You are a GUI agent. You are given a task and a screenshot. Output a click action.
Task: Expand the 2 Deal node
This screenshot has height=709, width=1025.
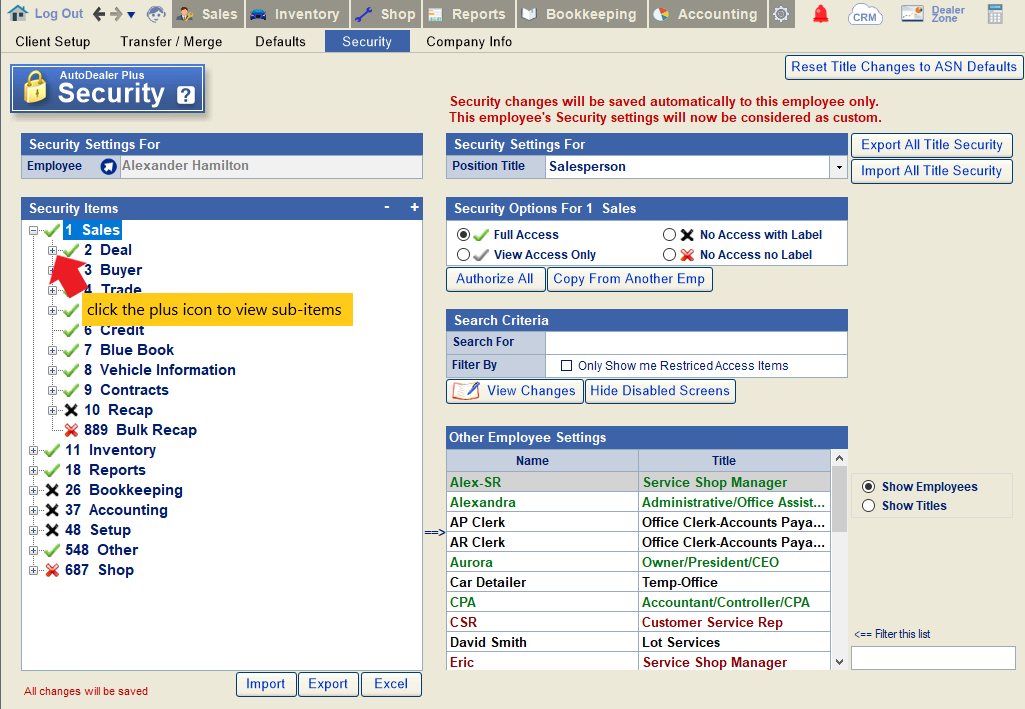tap(52, 250)
